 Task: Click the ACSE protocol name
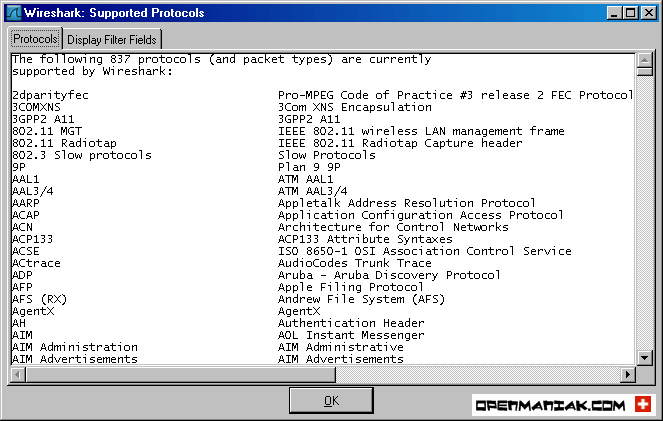pyautogui.click(x=26, y=251)
